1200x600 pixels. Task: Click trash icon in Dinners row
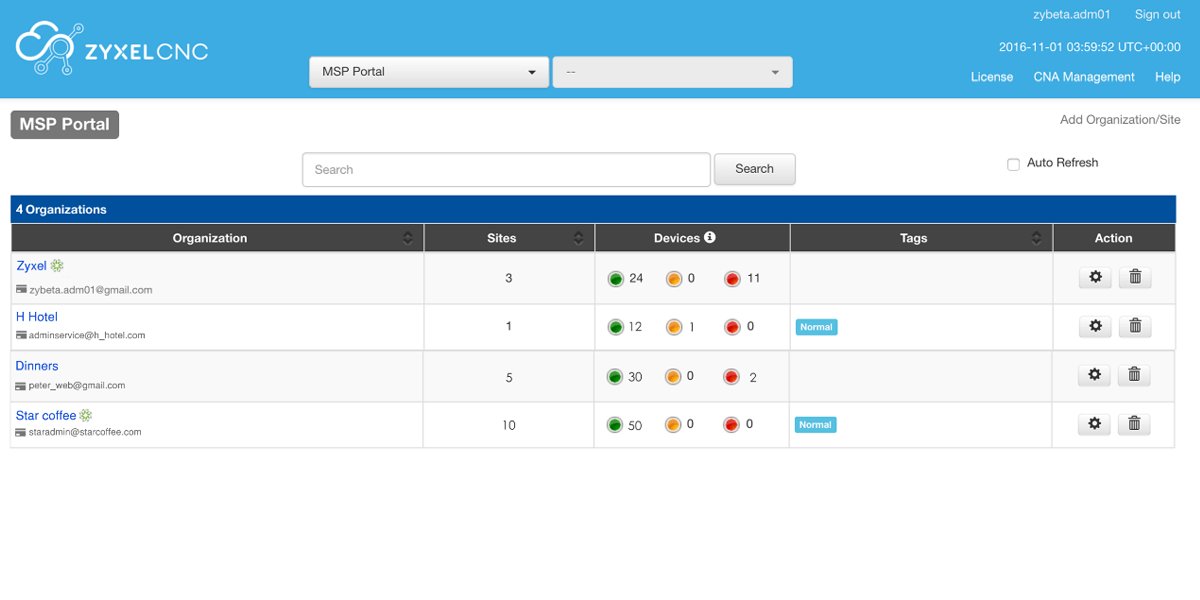pos(1134,374)
